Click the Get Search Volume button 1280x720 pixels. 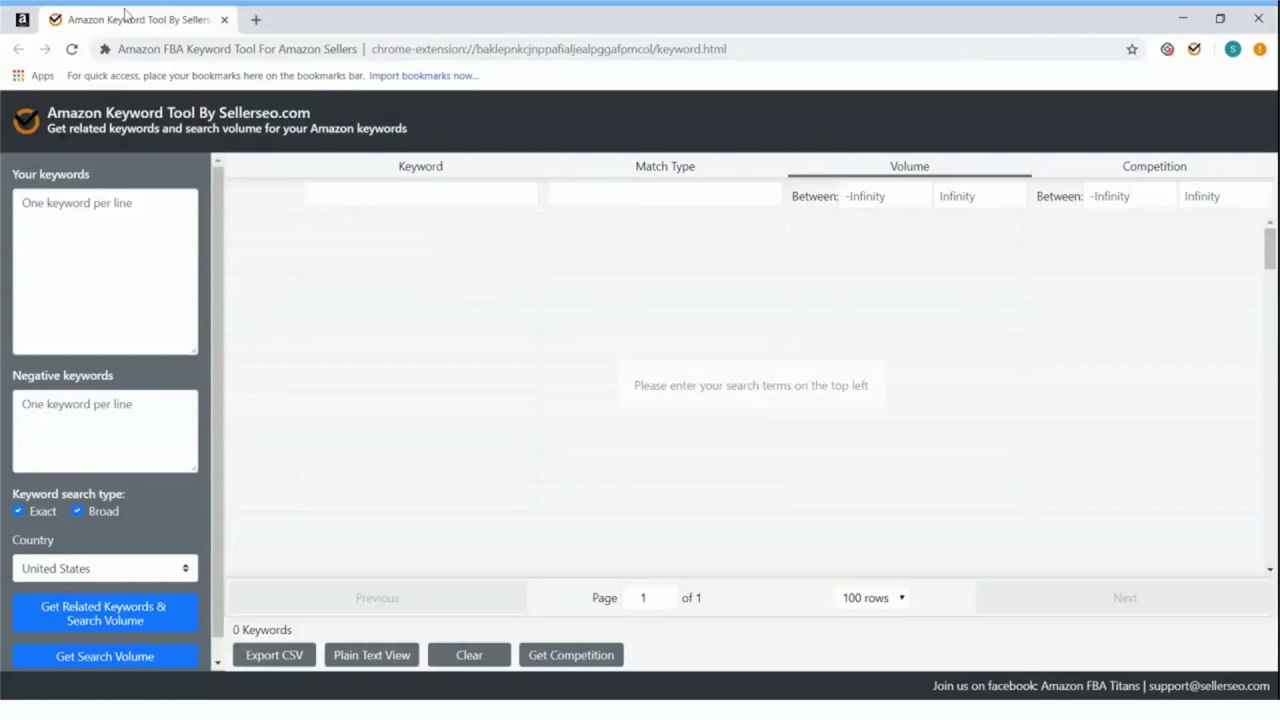105,656
